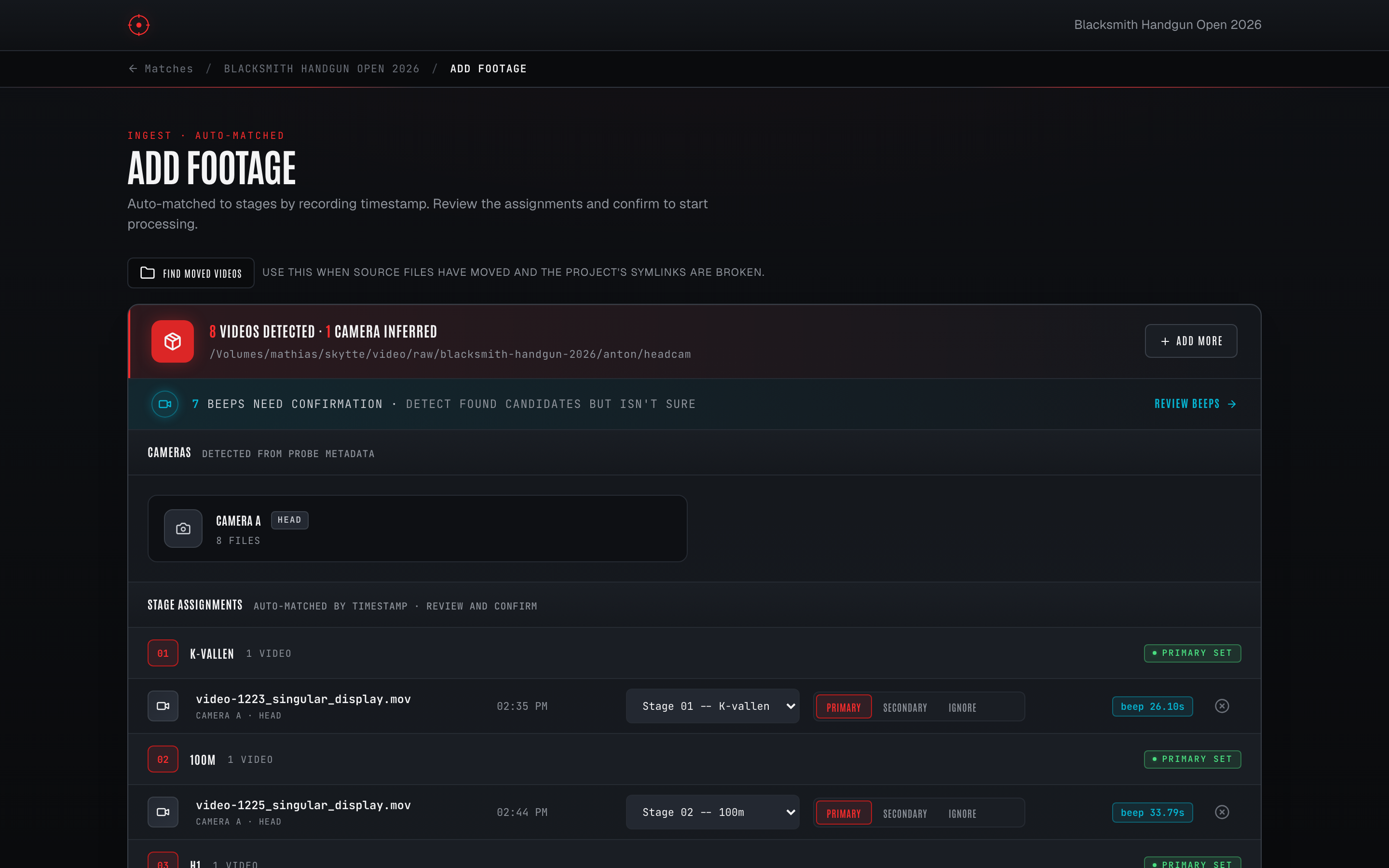The height and width of the screenshot is (868, 1389).
Task: Set video-1223 as Secondary
Action: (x=905, y=707)
